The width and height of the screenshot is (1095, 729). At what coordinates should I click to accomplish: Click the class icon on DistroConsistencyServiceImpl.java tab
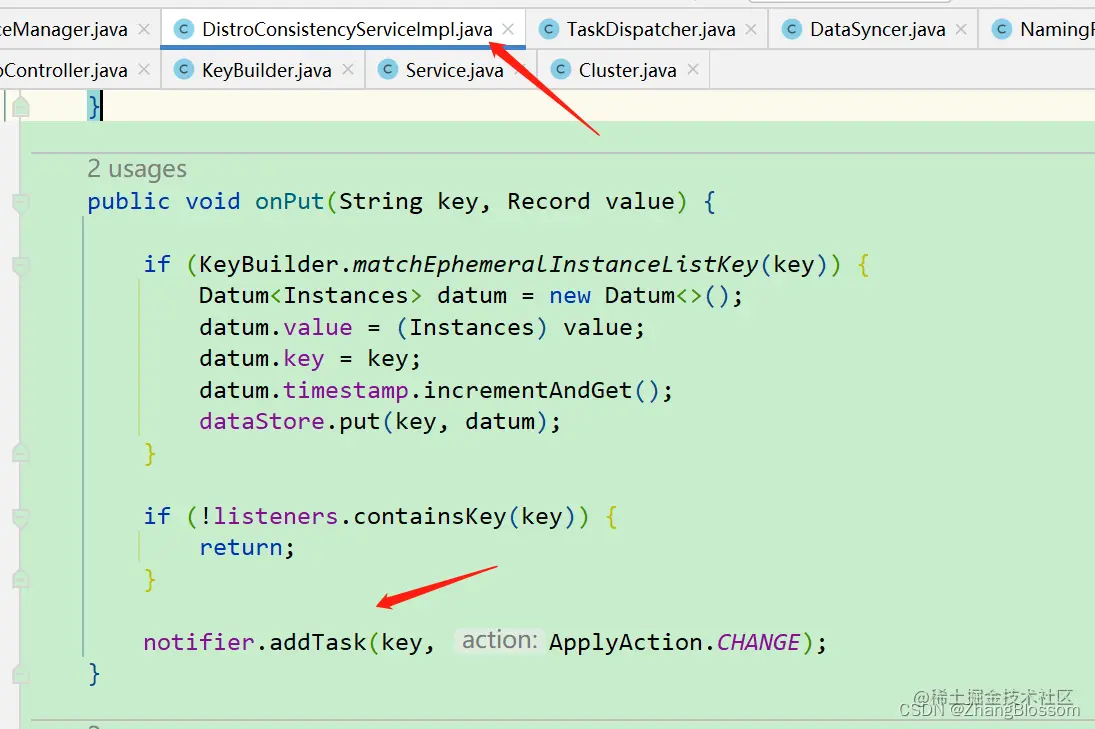184,29
